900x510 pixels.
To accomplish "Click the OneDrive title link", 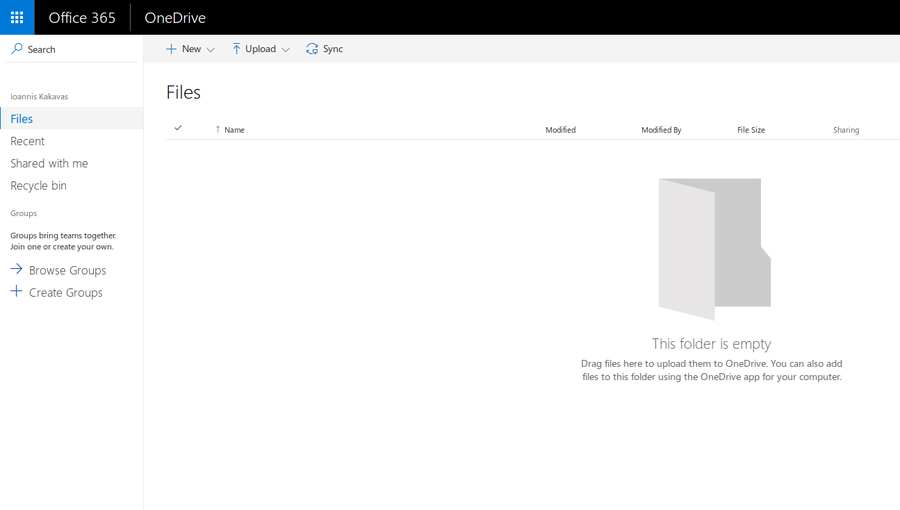I will pyautogui.click(x=175, y=18).
